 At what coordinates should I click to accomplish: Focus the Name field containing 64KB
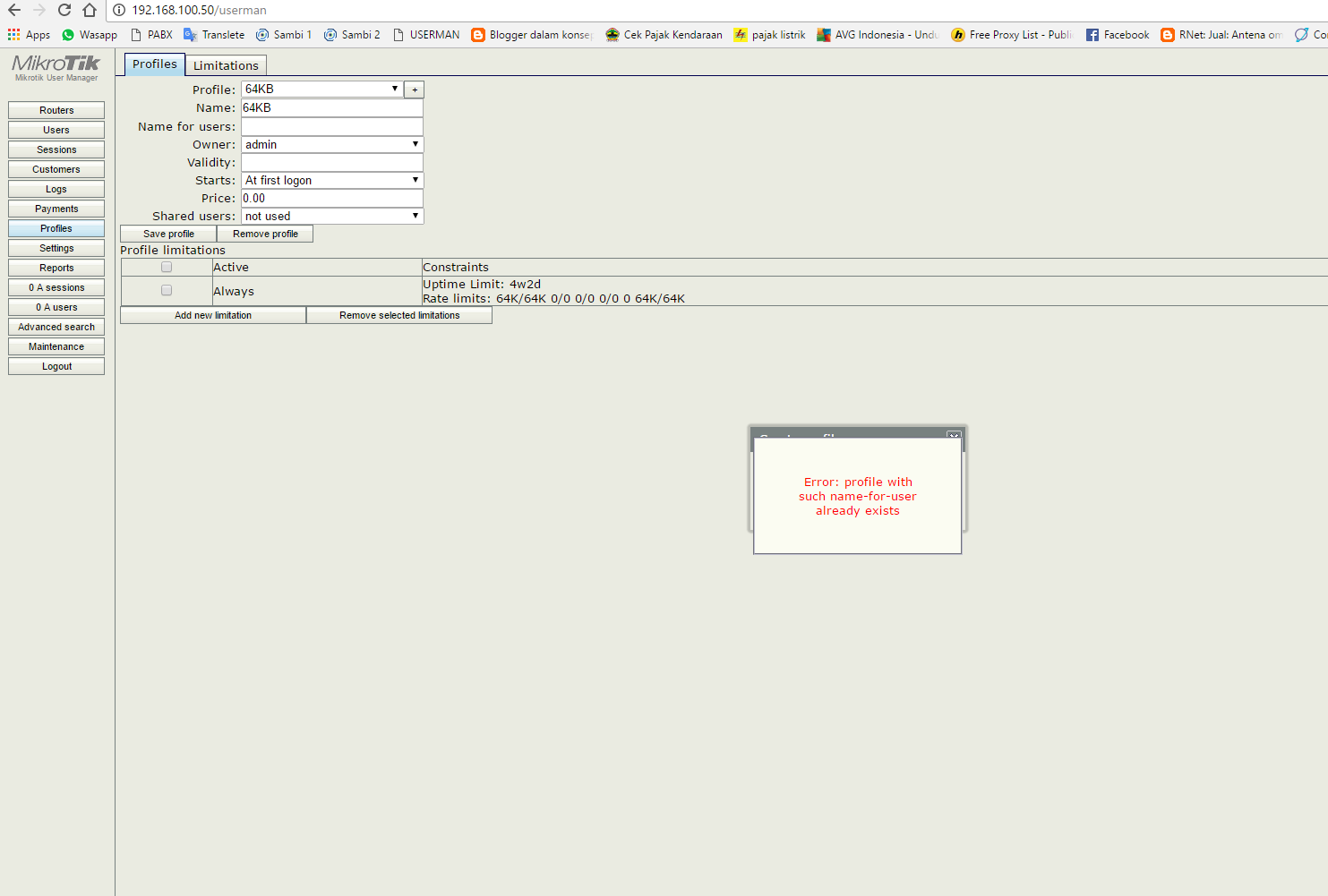point(332,107)
